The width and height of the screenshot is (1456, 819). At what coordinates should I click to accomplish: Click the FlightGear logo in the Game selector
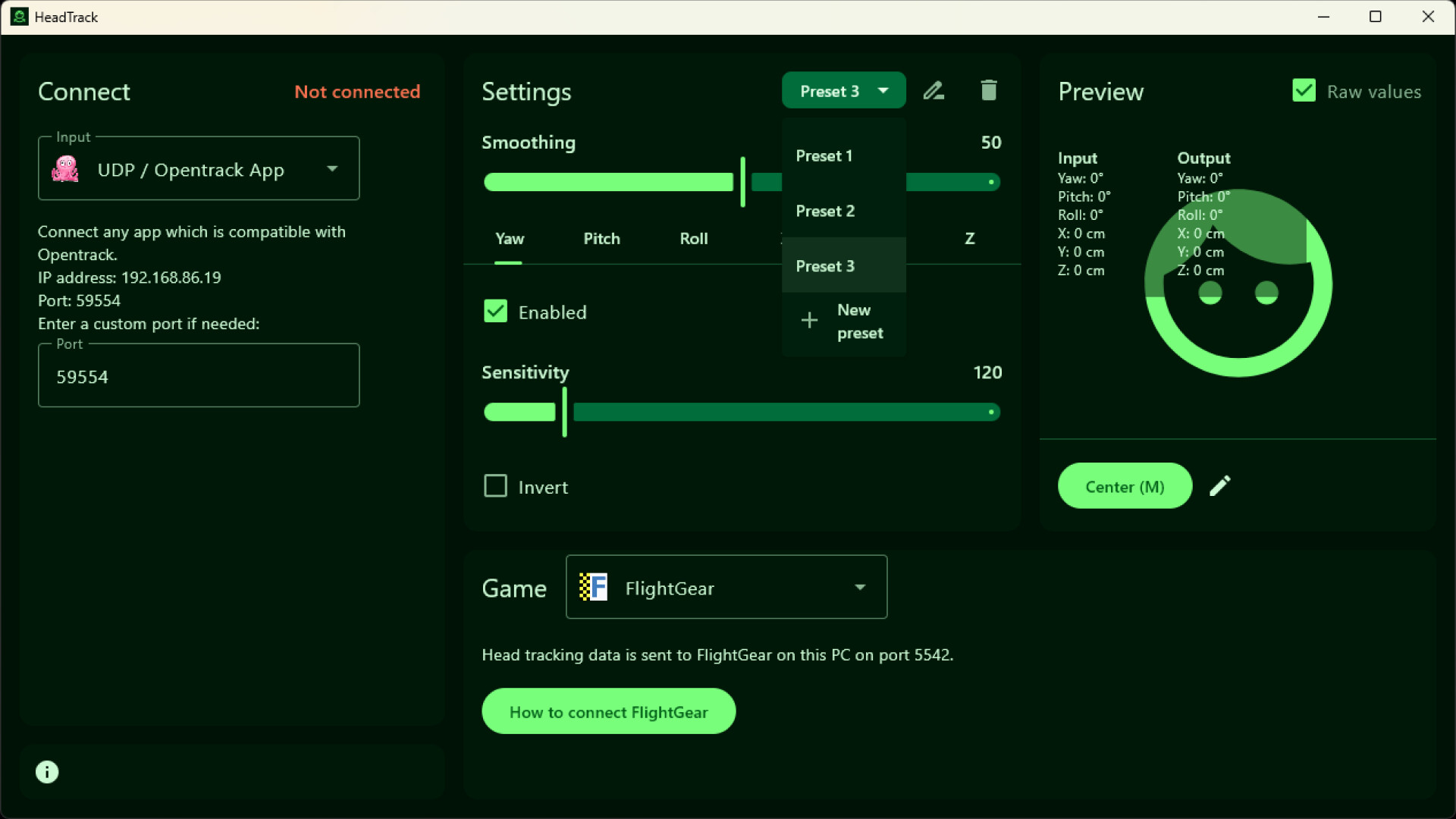tap(595, 587)
